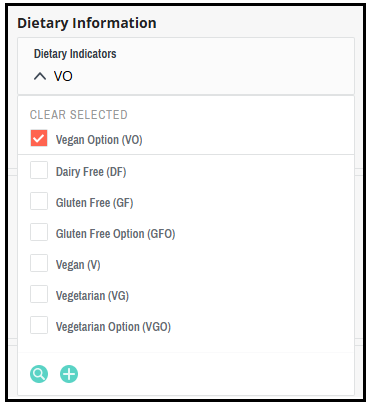
Task: Collapse the Dietary Indicators chevron arrow
Action: 40,77
